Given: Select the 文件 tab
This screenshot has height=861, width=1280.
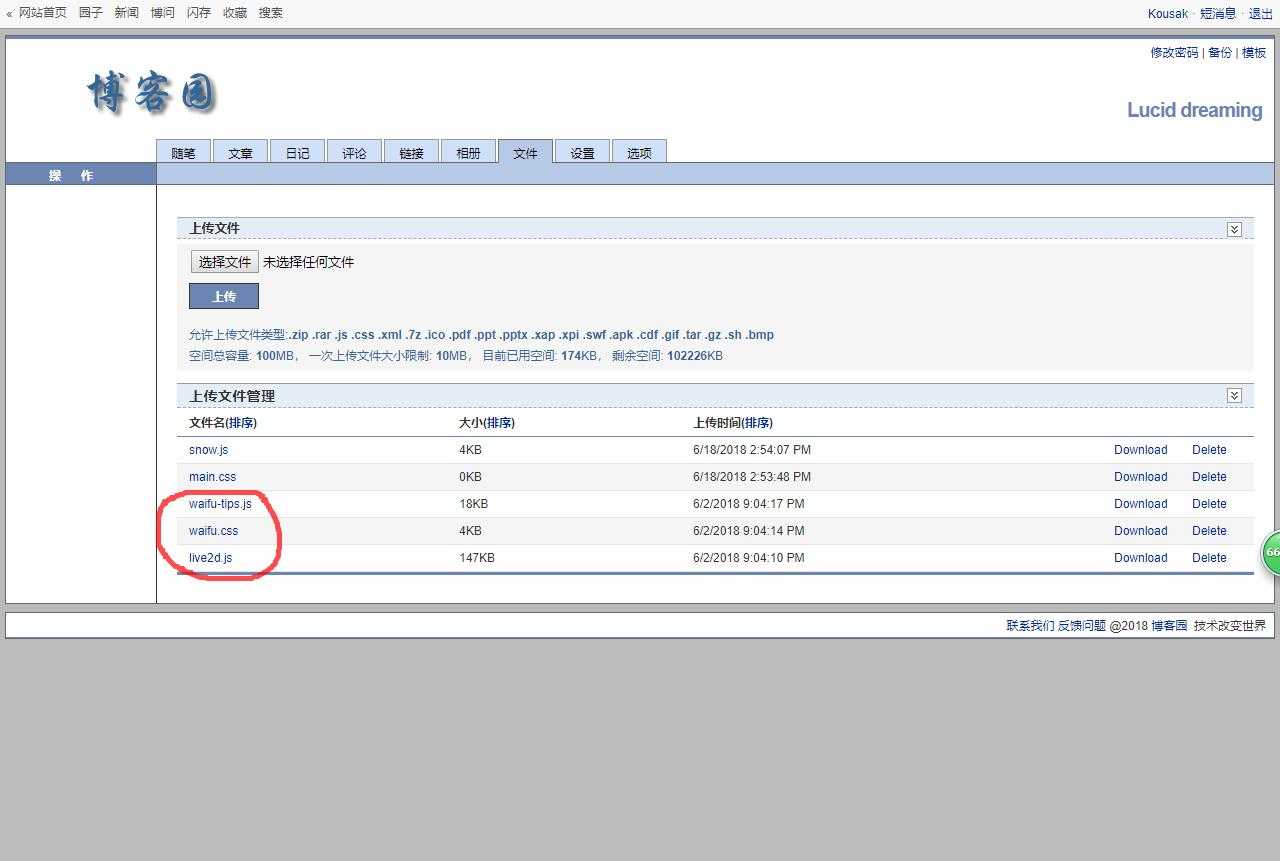Looking at the screenshot, I should click(x=525, y=152).
